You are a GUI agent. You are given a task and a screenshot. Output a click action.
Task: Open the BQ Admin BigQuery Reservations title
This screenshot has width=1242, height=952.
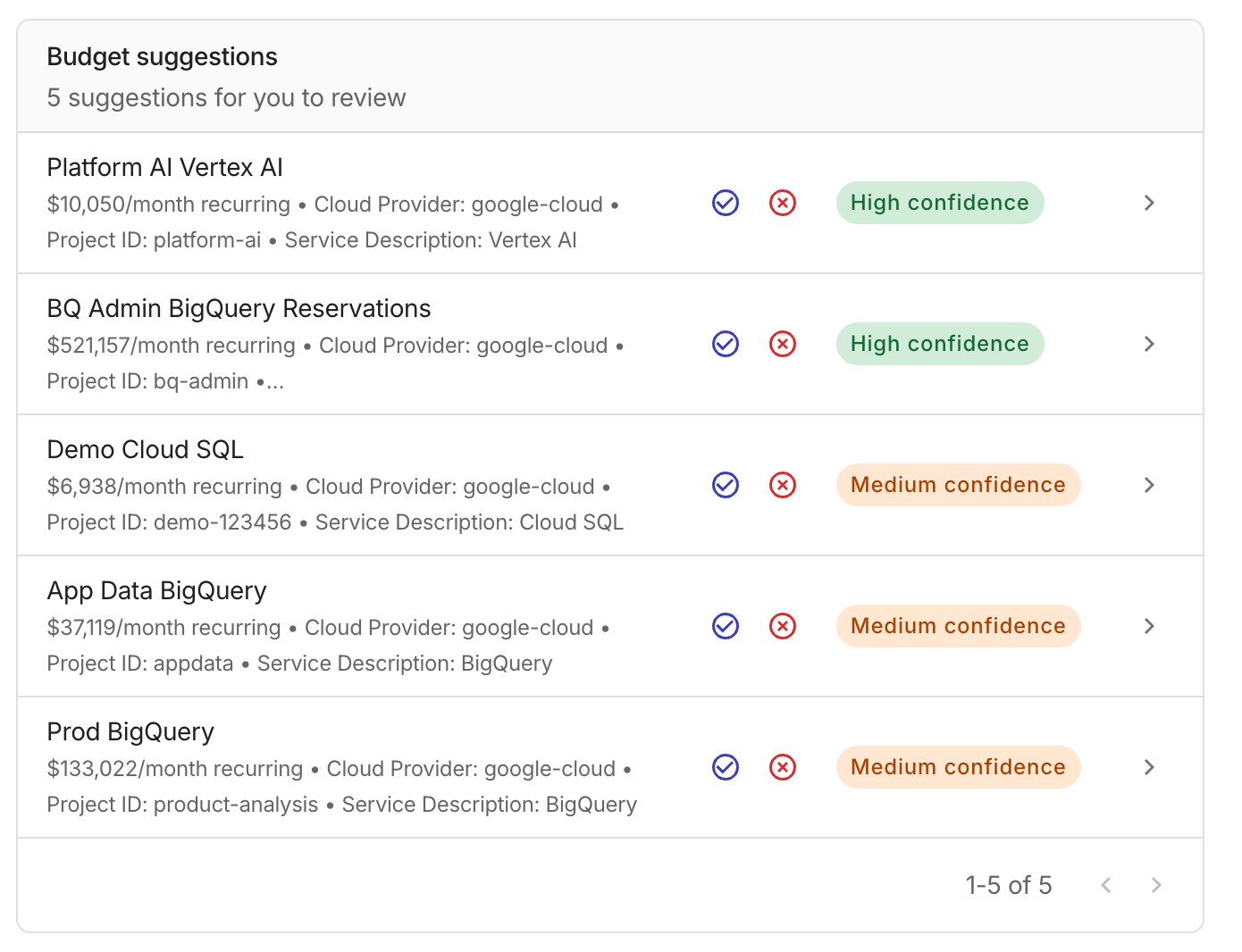(x=239, y=308)
